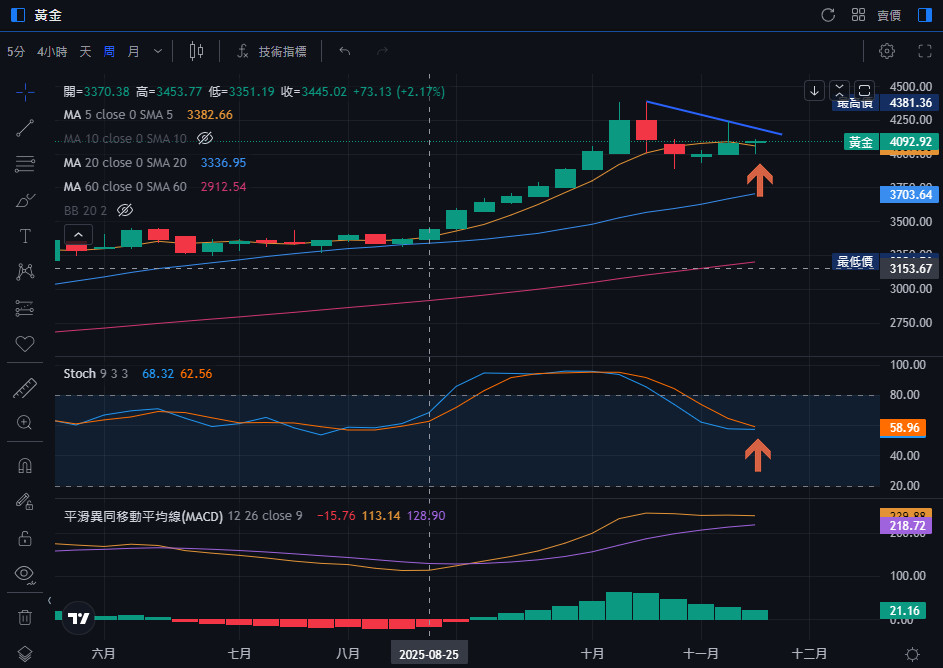
Task: Open 技術指標 indicators panel
Action: pyautogui.click(x=272, y=51)
